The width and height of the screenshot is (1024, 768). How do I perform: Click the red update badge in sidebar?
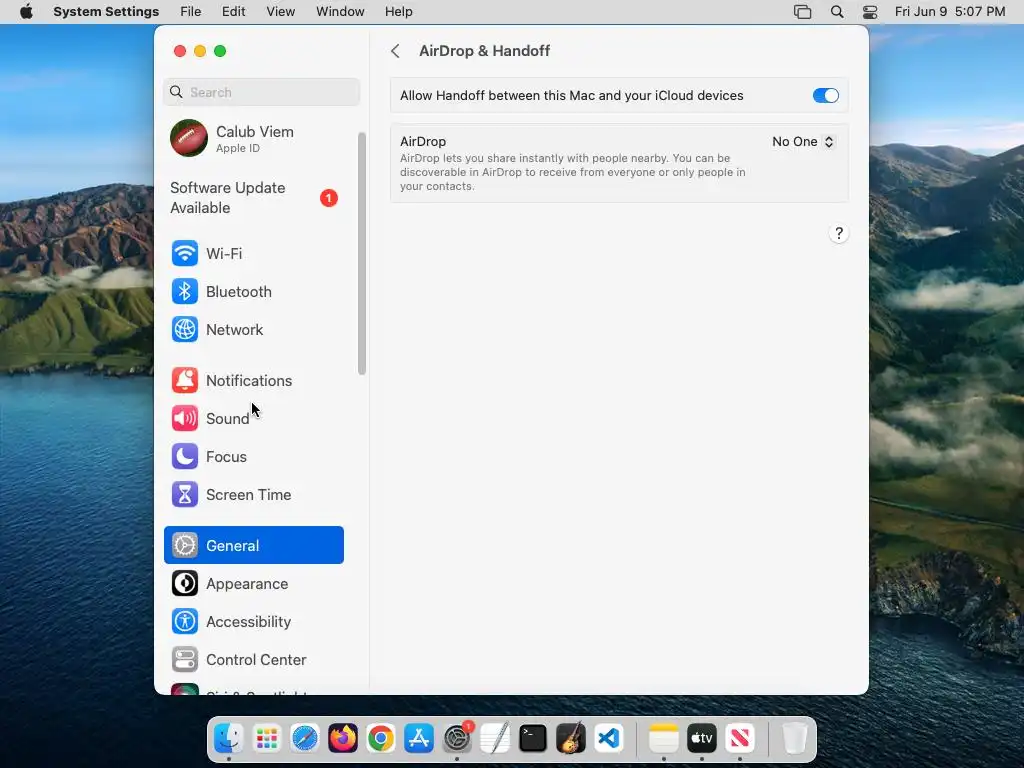(328, 198)
